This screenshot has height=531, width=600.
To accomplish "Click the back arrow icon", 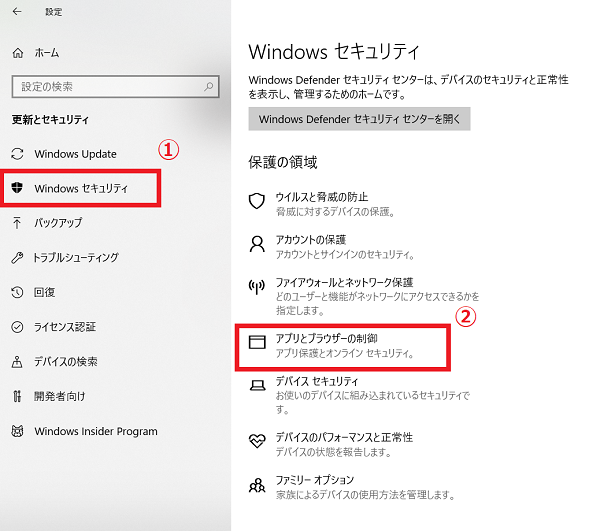I will pyautogui.click(x=17, y=11).
